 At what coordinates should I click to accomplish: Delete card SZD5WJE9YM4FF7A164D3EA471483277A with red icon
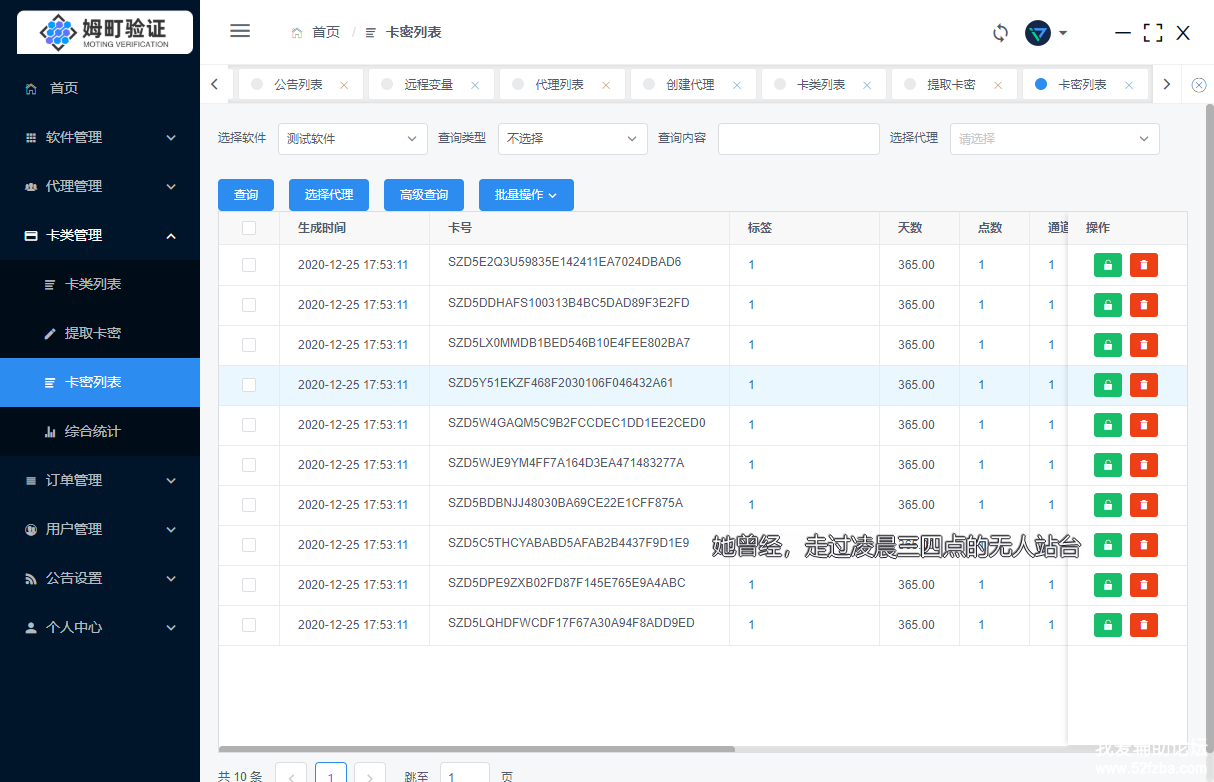(x=1144, y=465)
